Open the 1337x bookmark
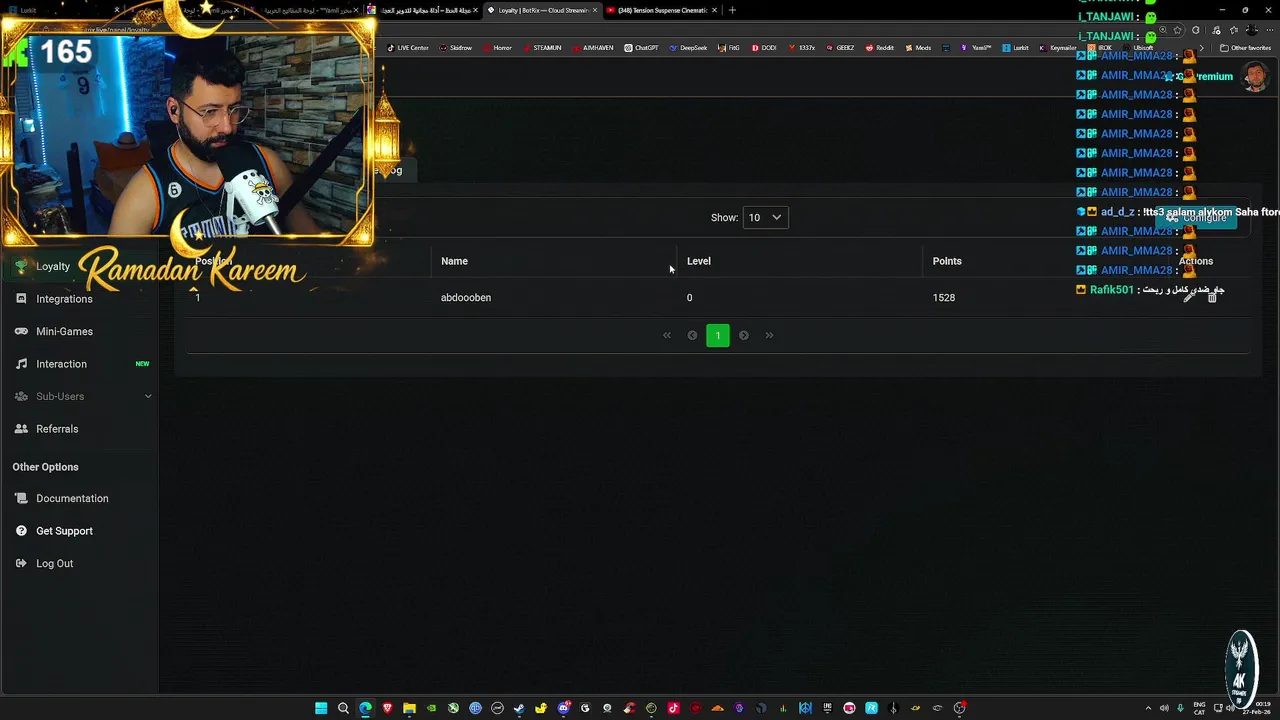 (x=801, y=48)
